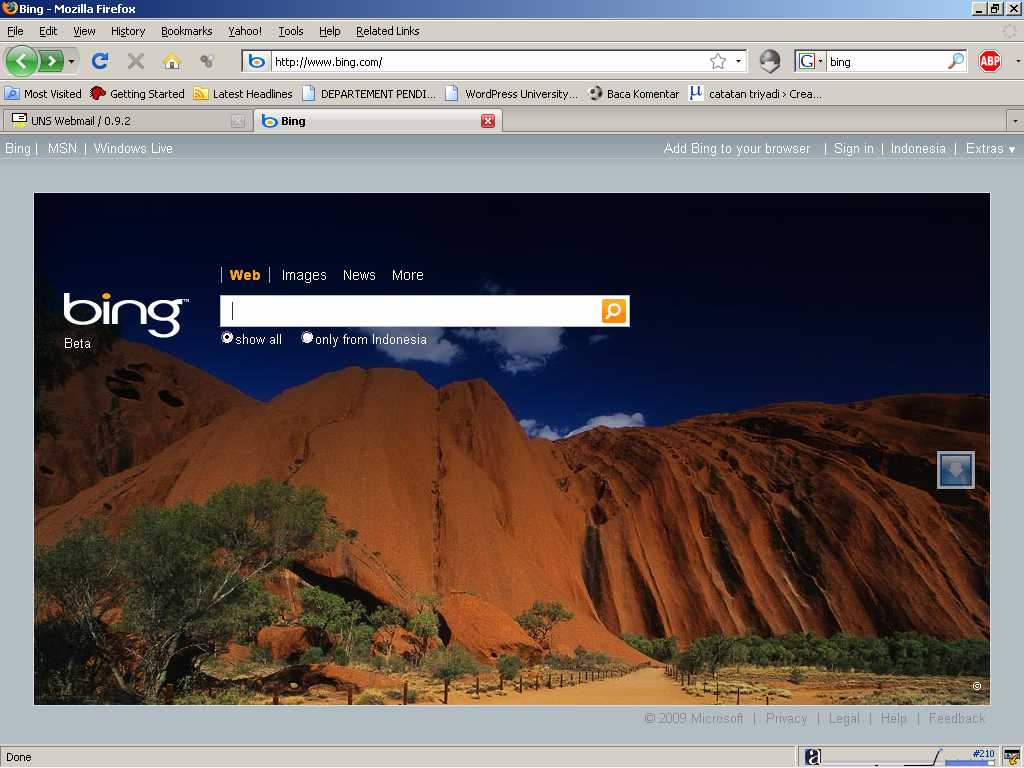Screen dimensions: 1024x768
Task: Open the More search categories
Action: pos(408,275)
